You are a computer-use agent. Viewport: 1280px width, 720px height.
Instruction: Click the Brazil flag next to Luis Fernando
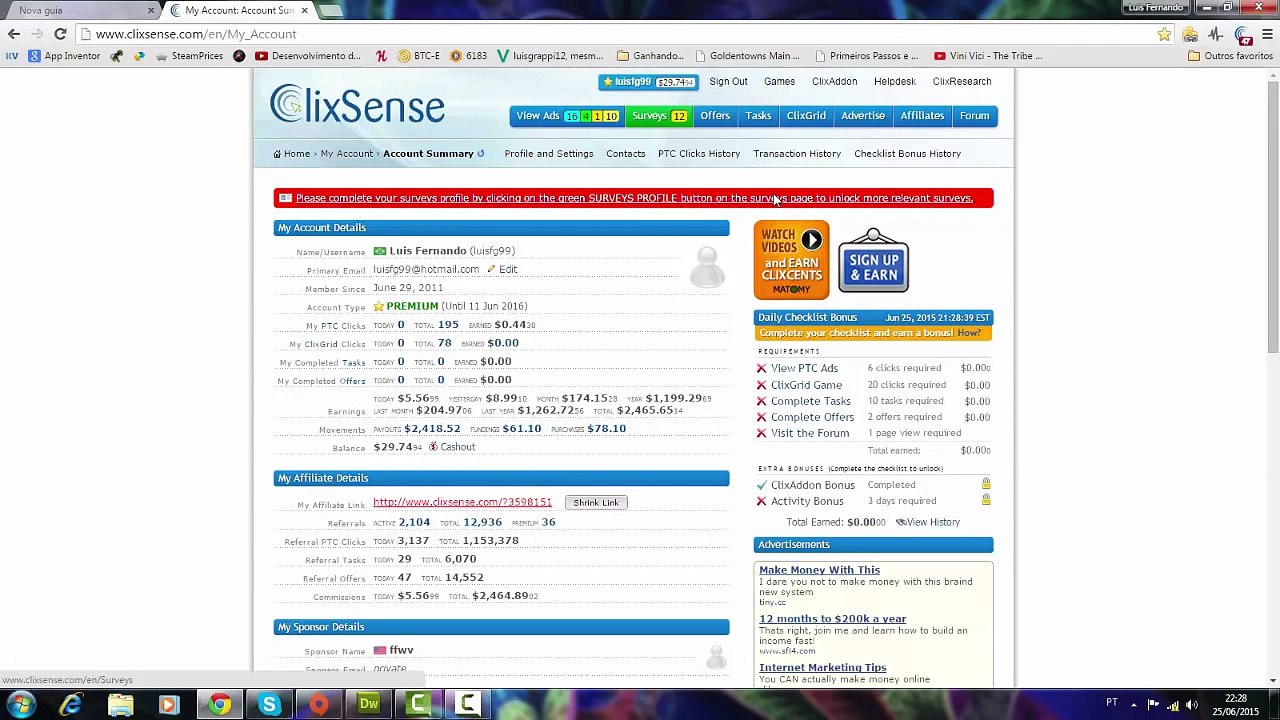click(380, 251)
